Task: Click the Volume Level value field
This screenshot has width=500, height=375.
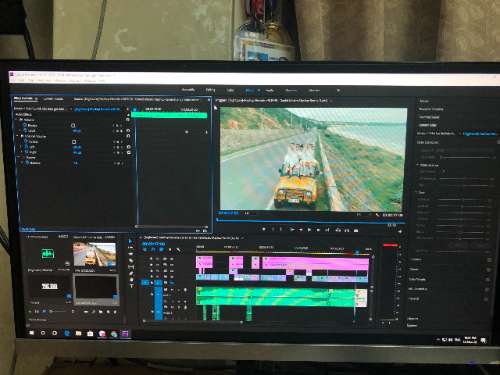Action: pyautogui.click(x=77, y=131)
